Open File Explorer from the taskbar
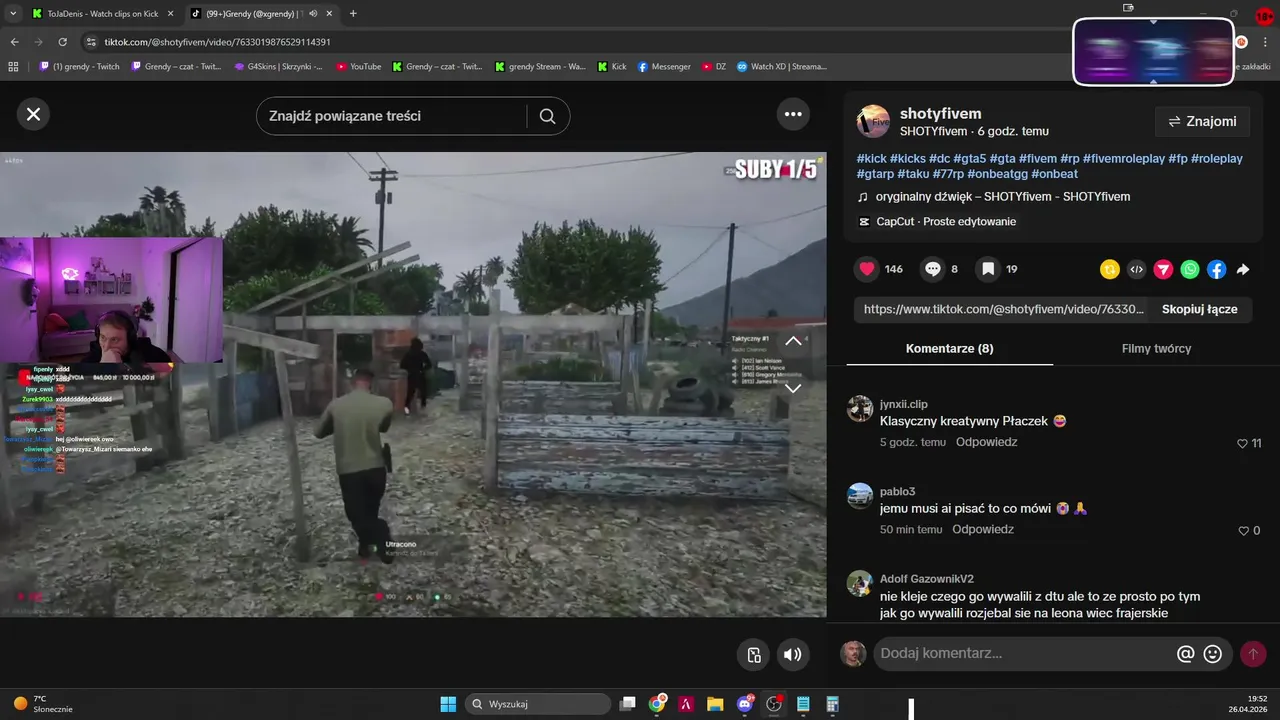 (x=715, y=704)
